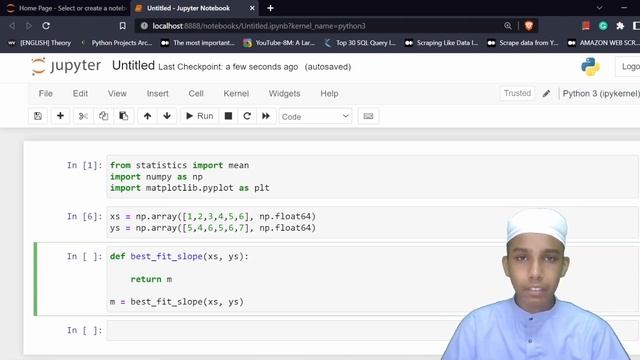Move selected cell down arrow
Screen dimensions: 640x360
click(167, 116)
